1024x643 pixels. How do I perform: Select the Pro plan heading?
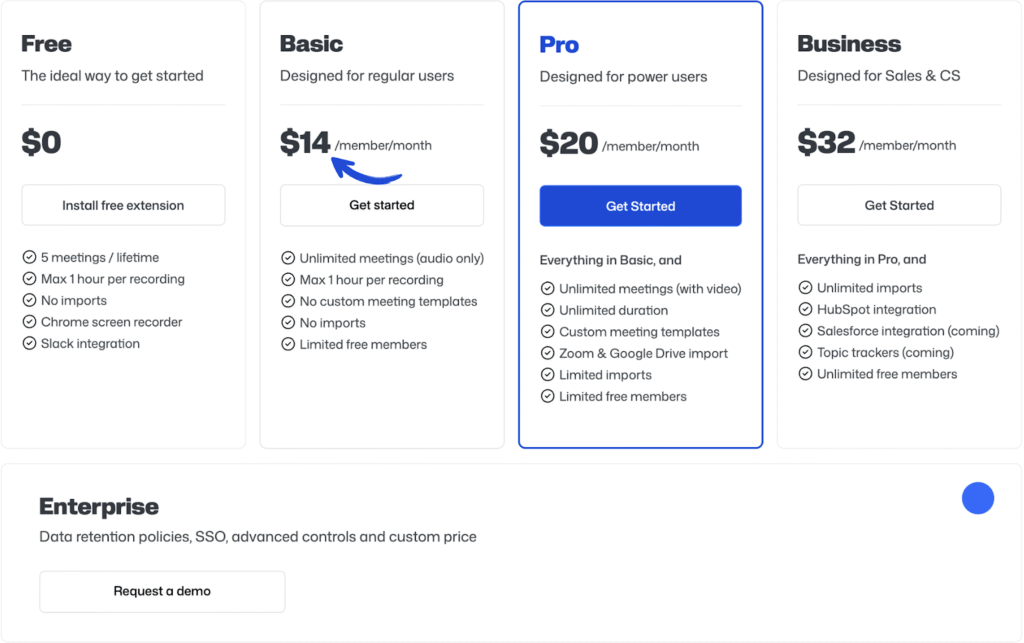tap(559, 44)
